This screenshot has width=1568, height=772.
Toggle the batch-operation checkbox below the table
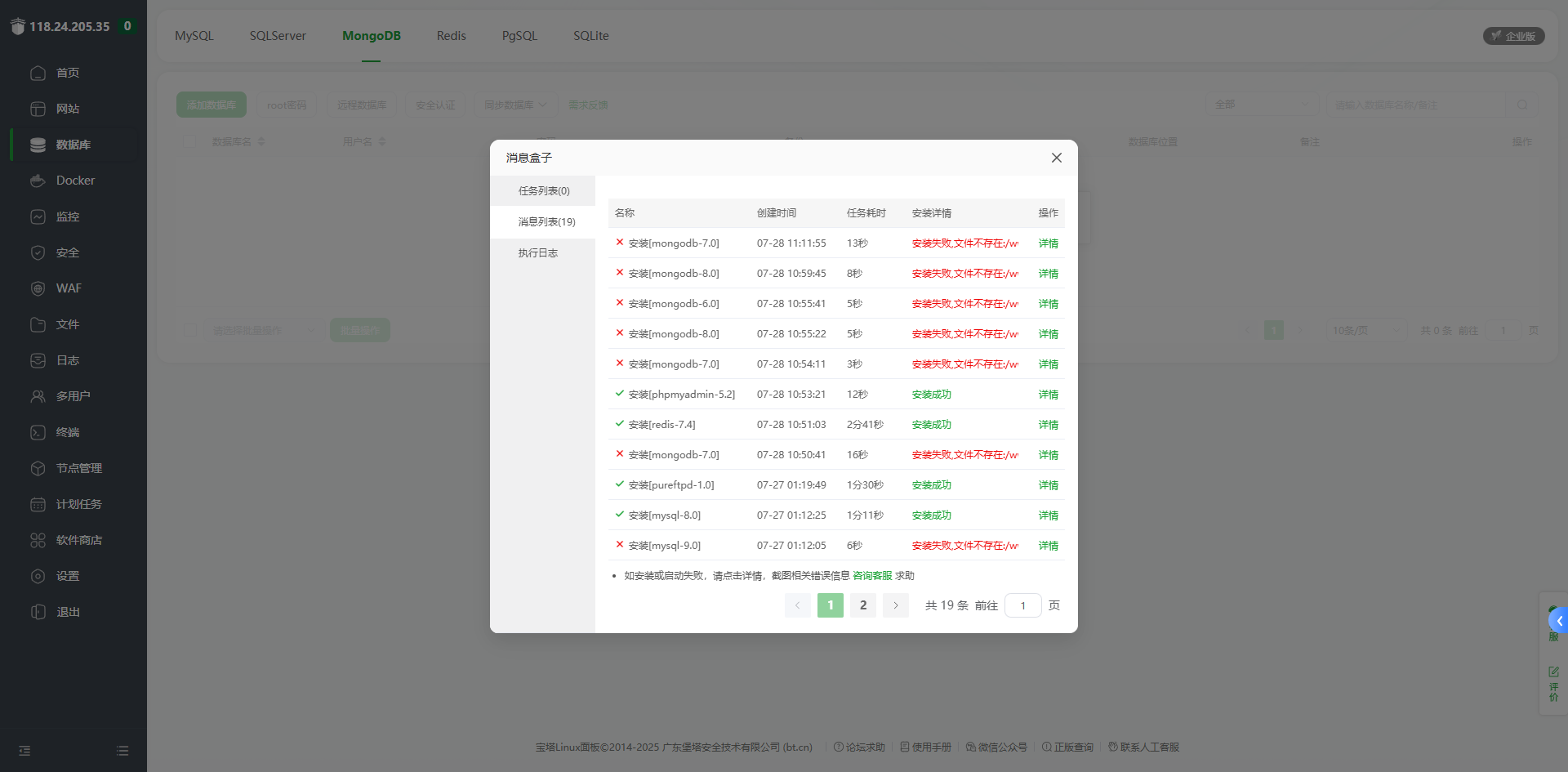pyautogui.click(x=190, y=330)
